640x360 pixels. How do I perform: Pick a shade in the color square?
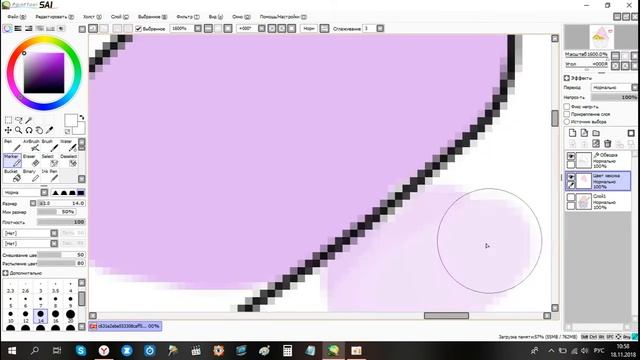click(44, 73)
